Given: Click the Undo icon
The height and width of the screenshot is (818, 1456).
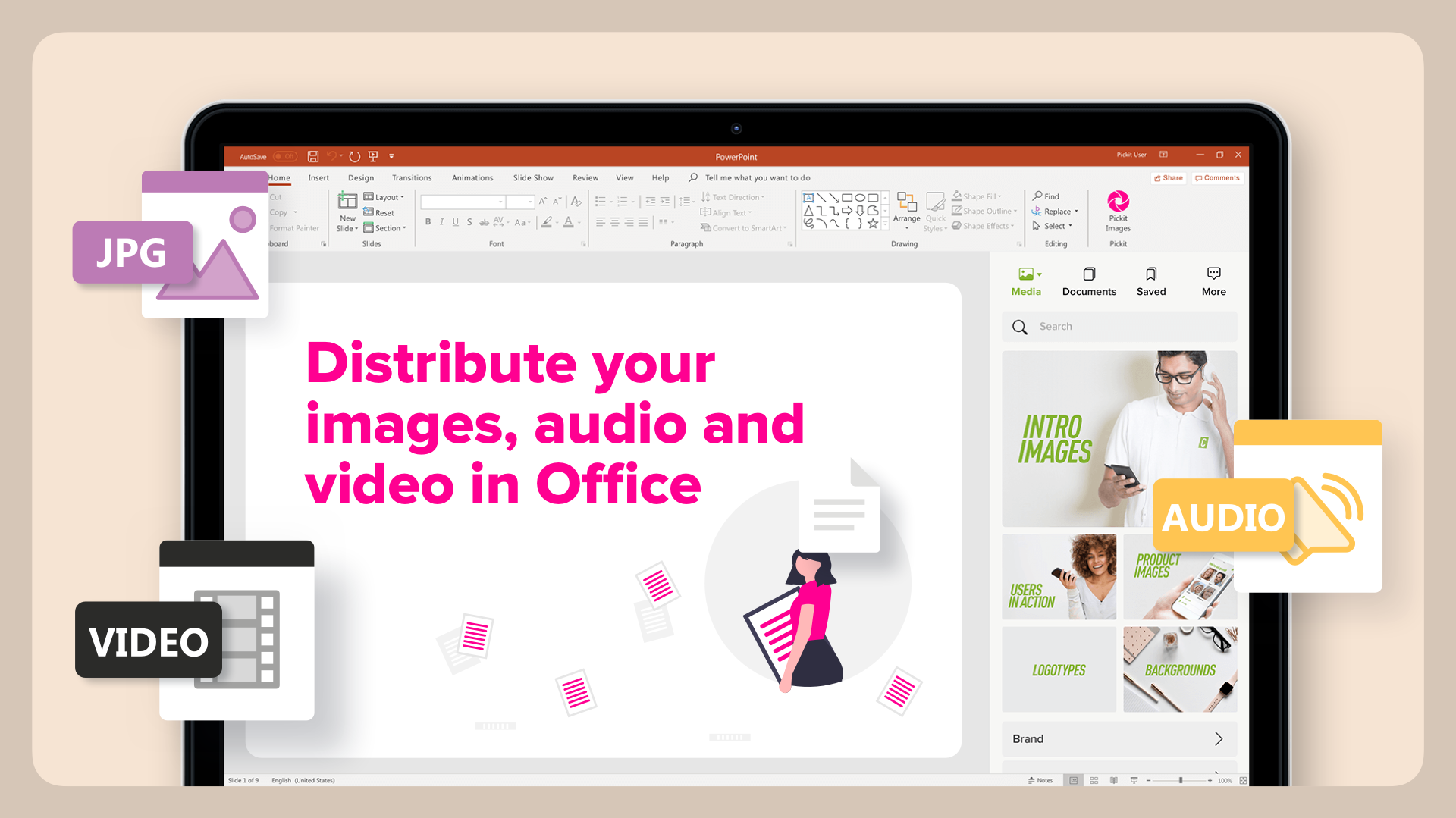Looking at the screenshot, I should (331, 156).
